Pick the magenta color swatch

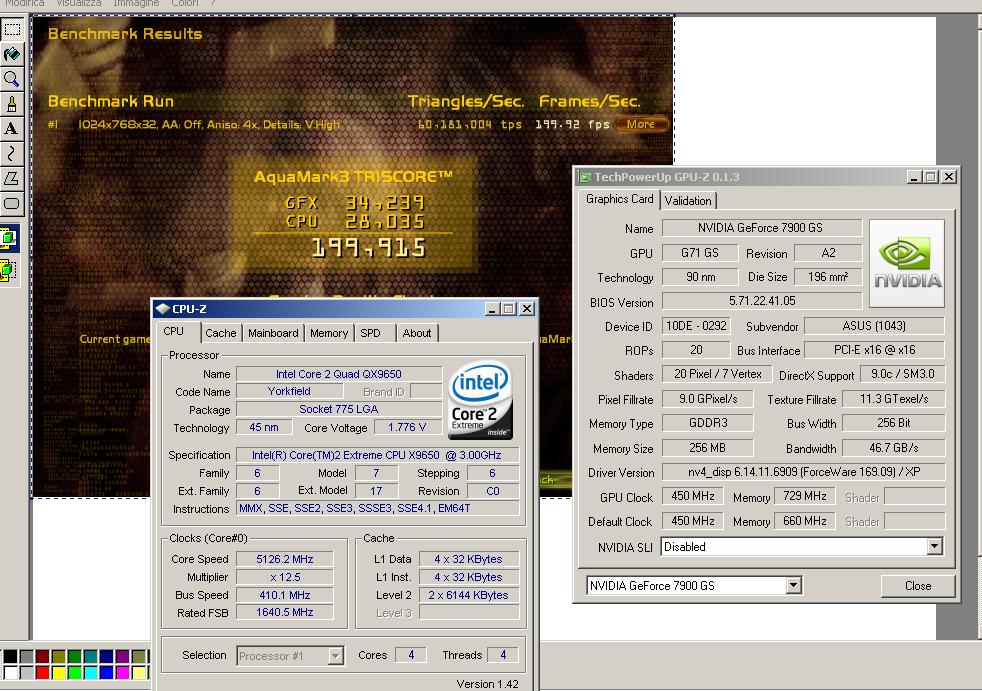click(x=123, y=673)
